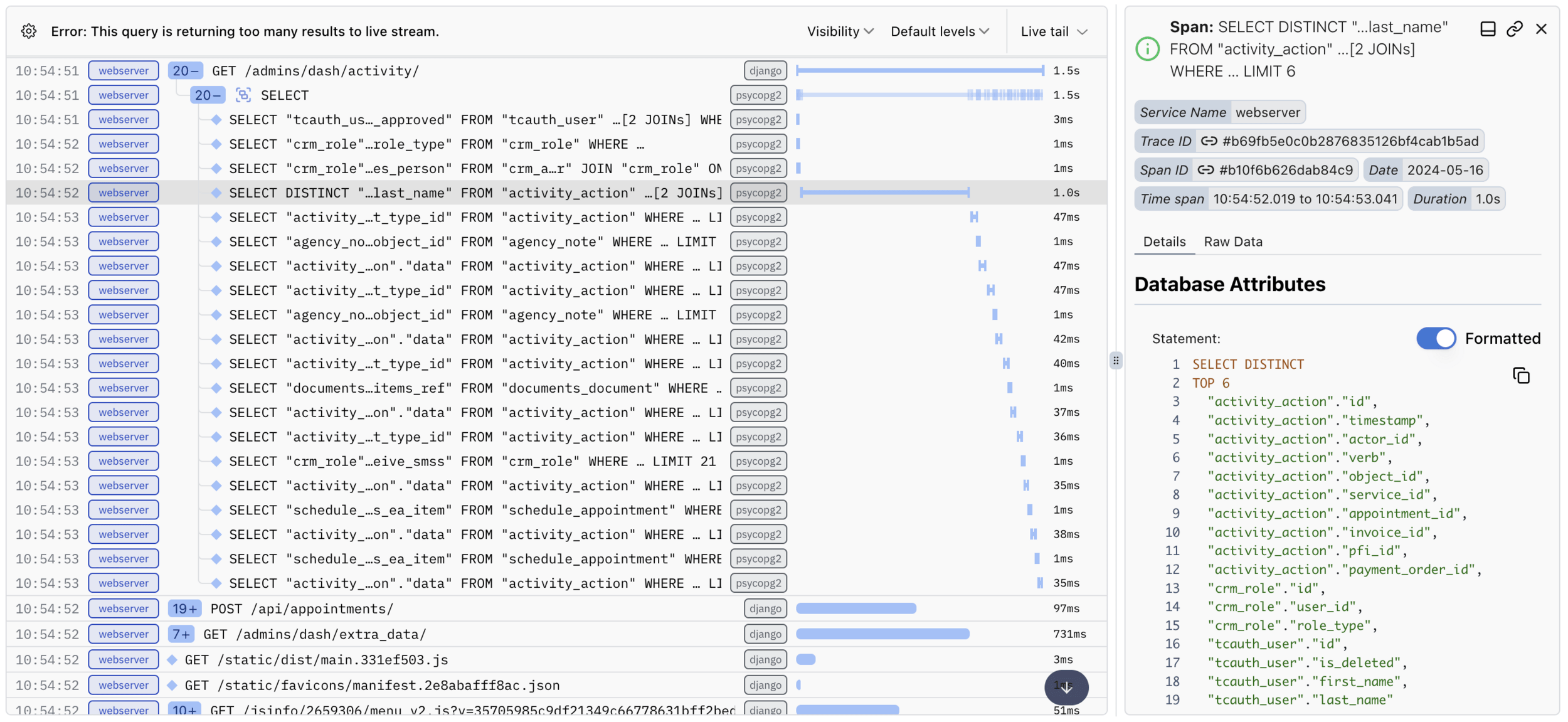Image resolution: width=1568 pixels, height=722 pixels.
Task: Click the SELECT span group icon
Action: coord(243,95)
